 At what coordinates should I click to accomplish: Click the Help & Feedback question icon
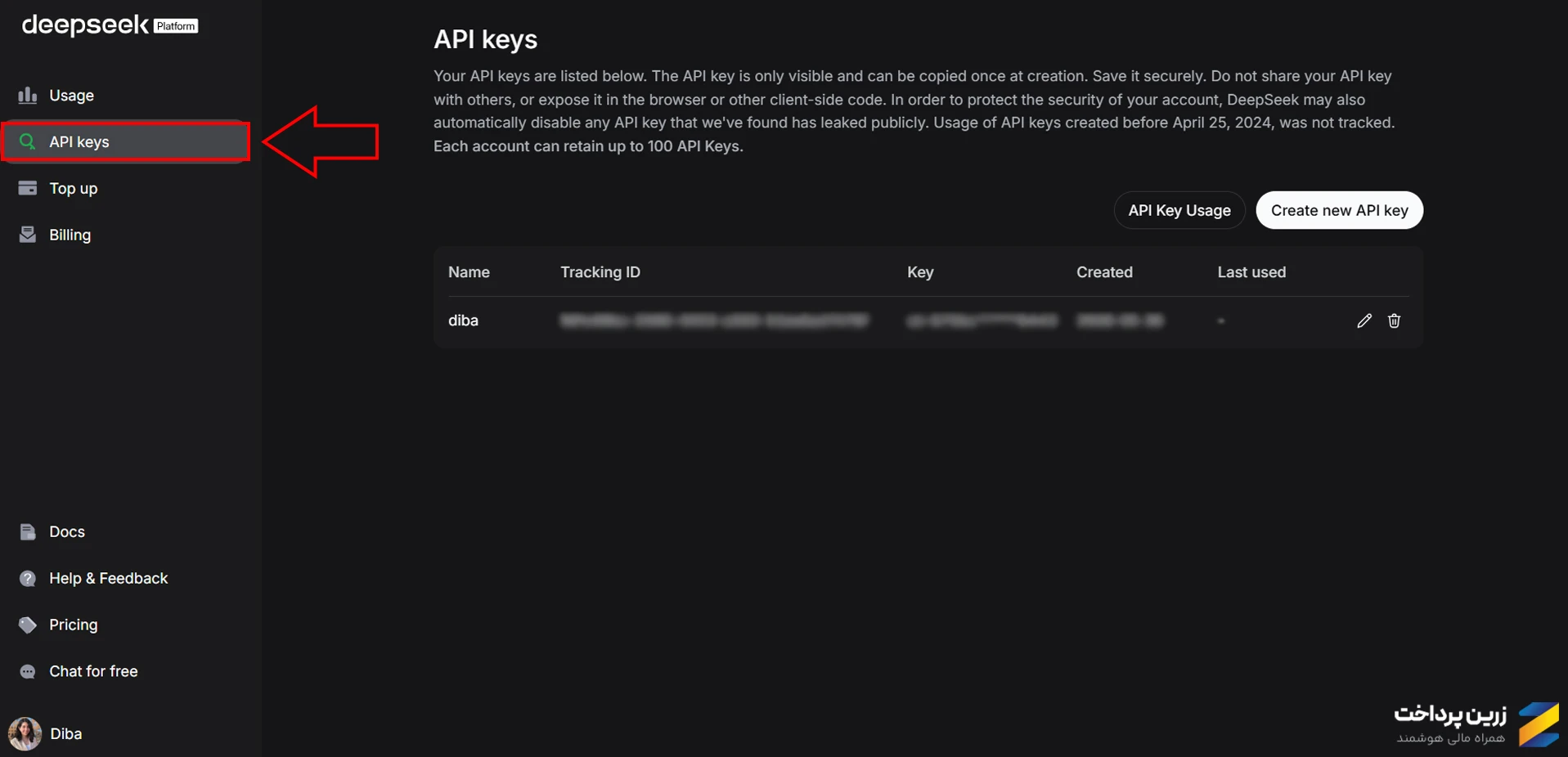(28, 578)
